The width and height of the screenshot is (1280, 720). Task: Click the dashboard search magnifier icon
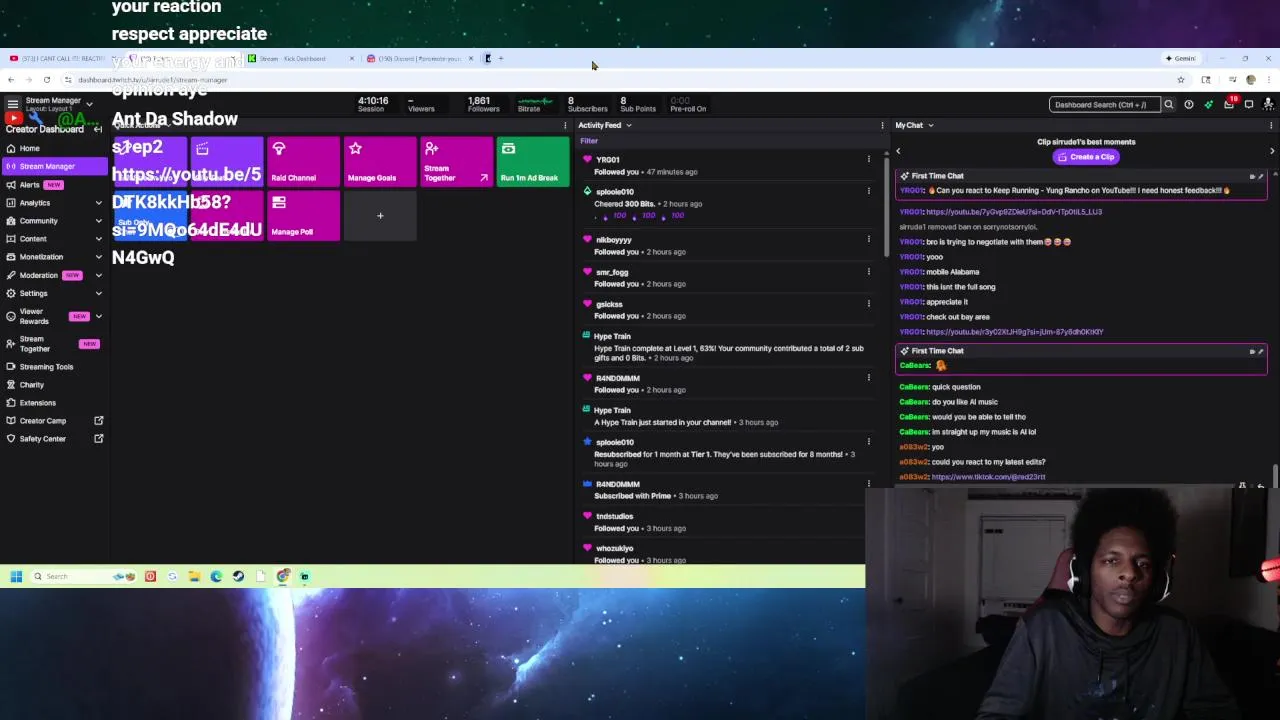tap(1168, 104)
